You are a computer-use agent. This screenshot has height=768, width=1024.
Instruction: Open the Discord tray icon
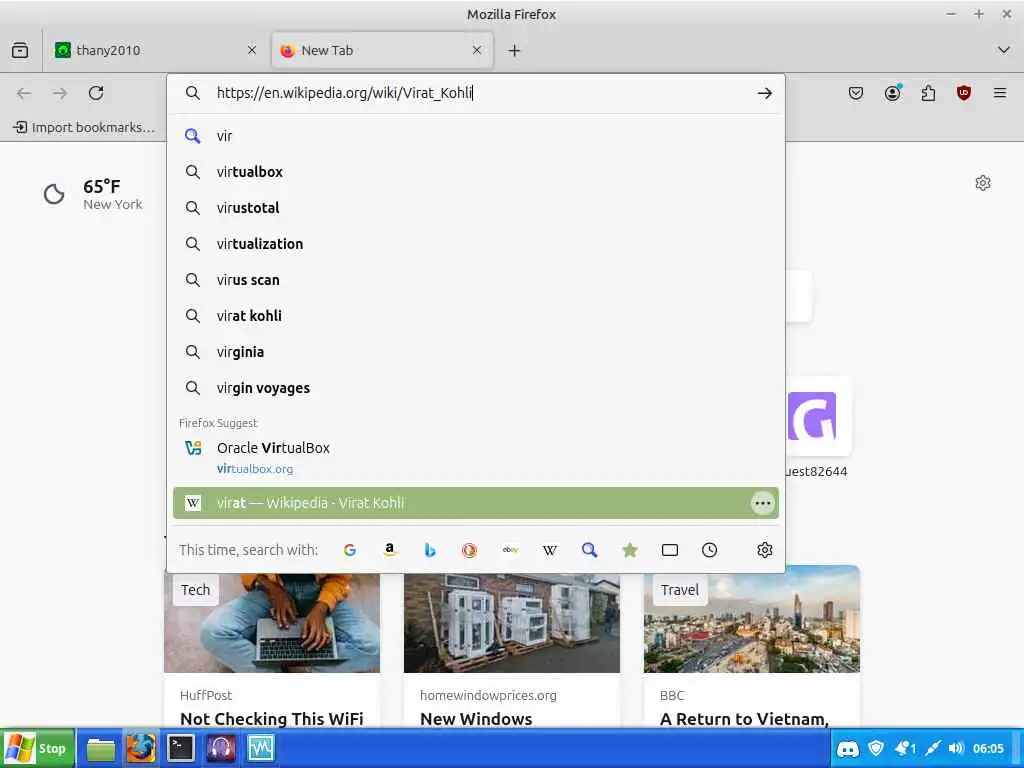pos(848,749)
